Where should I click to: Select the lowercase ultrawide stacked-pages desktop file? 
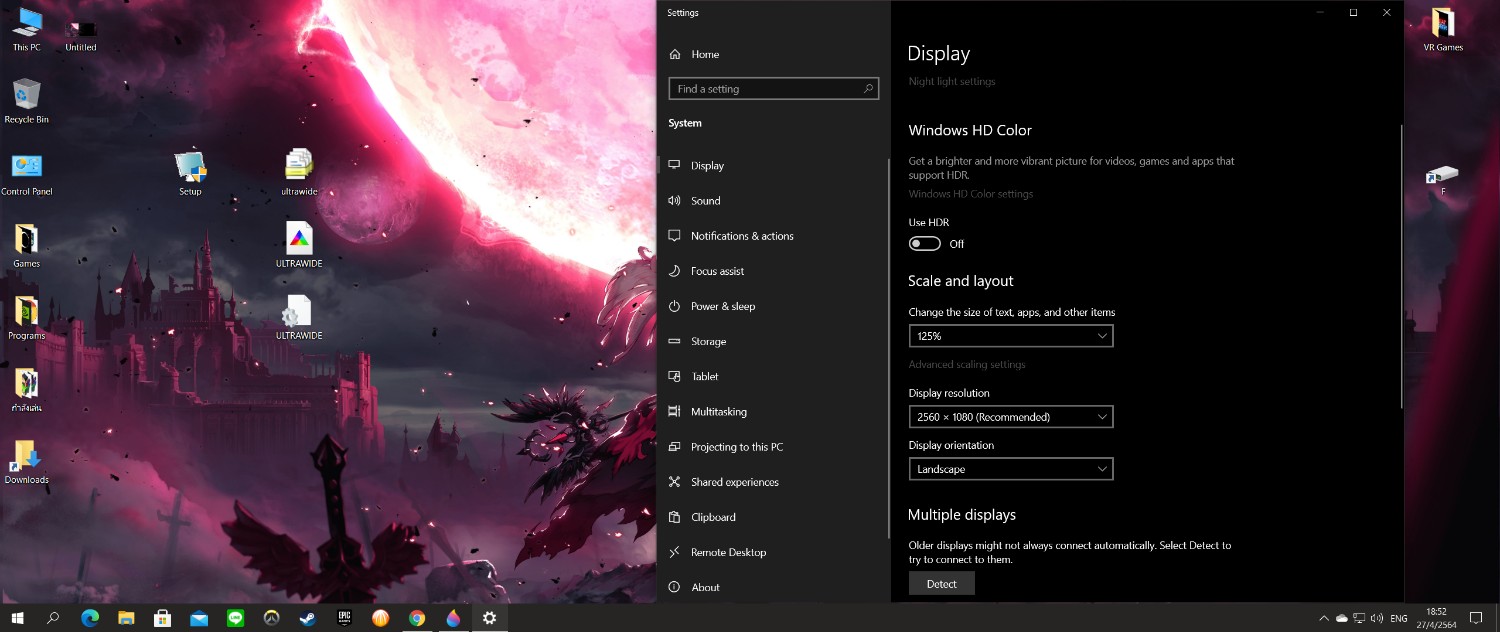299,173
